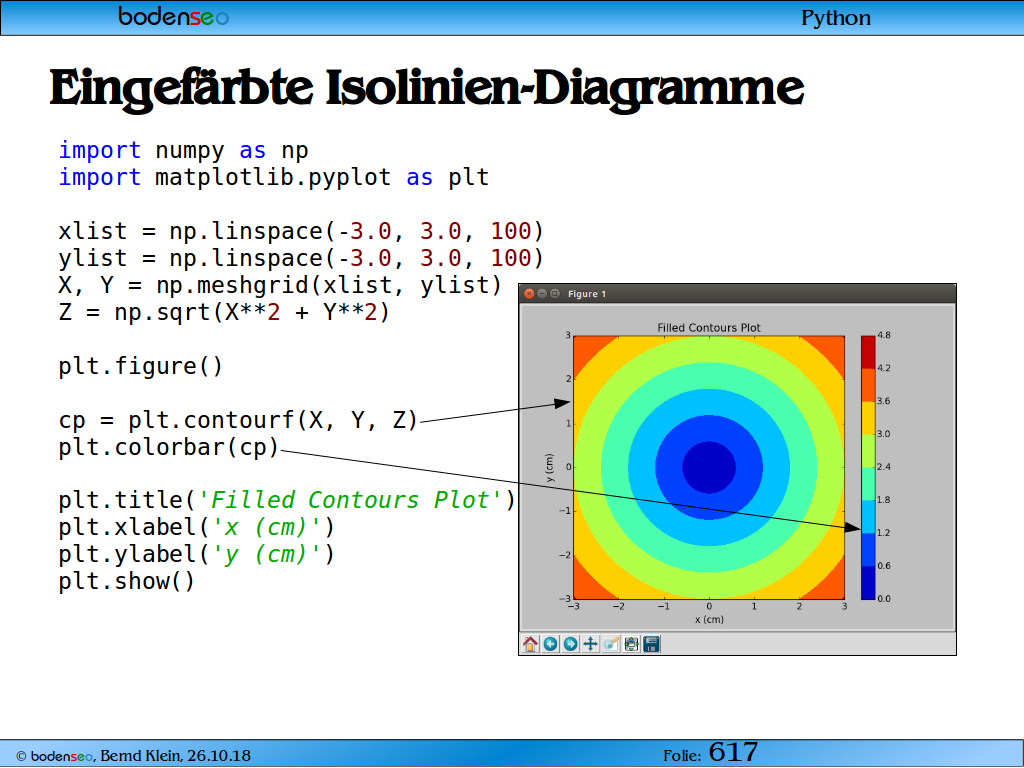Click the Figure 1 title bar text

pos(586,294)
